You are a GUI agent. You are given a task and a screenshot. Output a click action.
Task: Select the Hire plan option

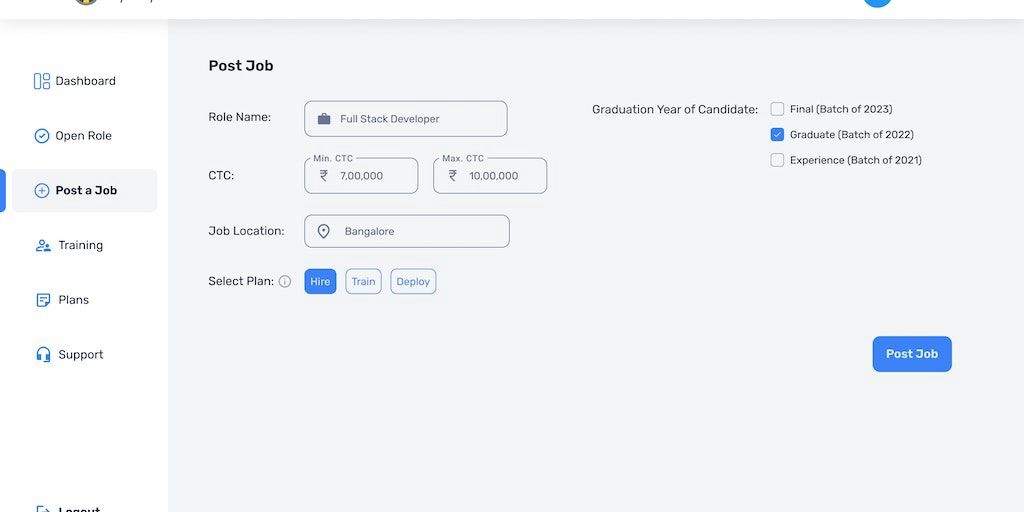320,282
